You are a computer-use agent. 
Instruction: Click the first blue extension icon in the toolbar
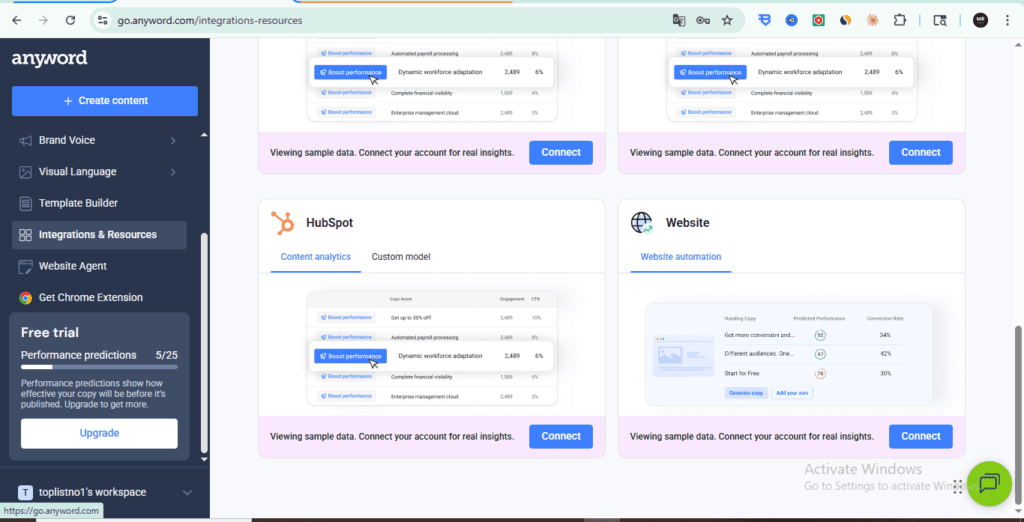[764, 20]
